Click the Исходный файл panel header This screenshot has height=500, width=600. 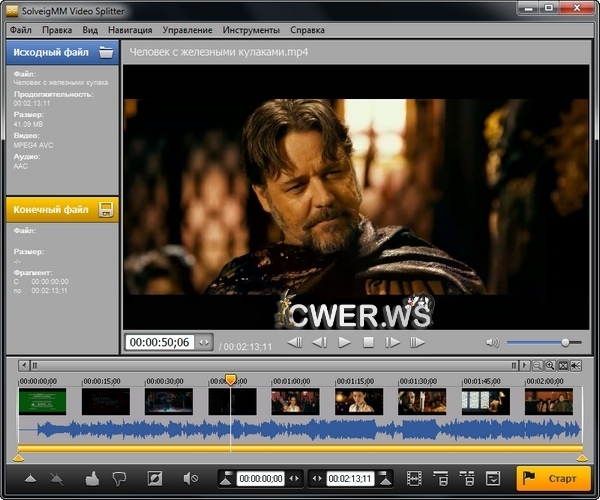coord(50,53)
